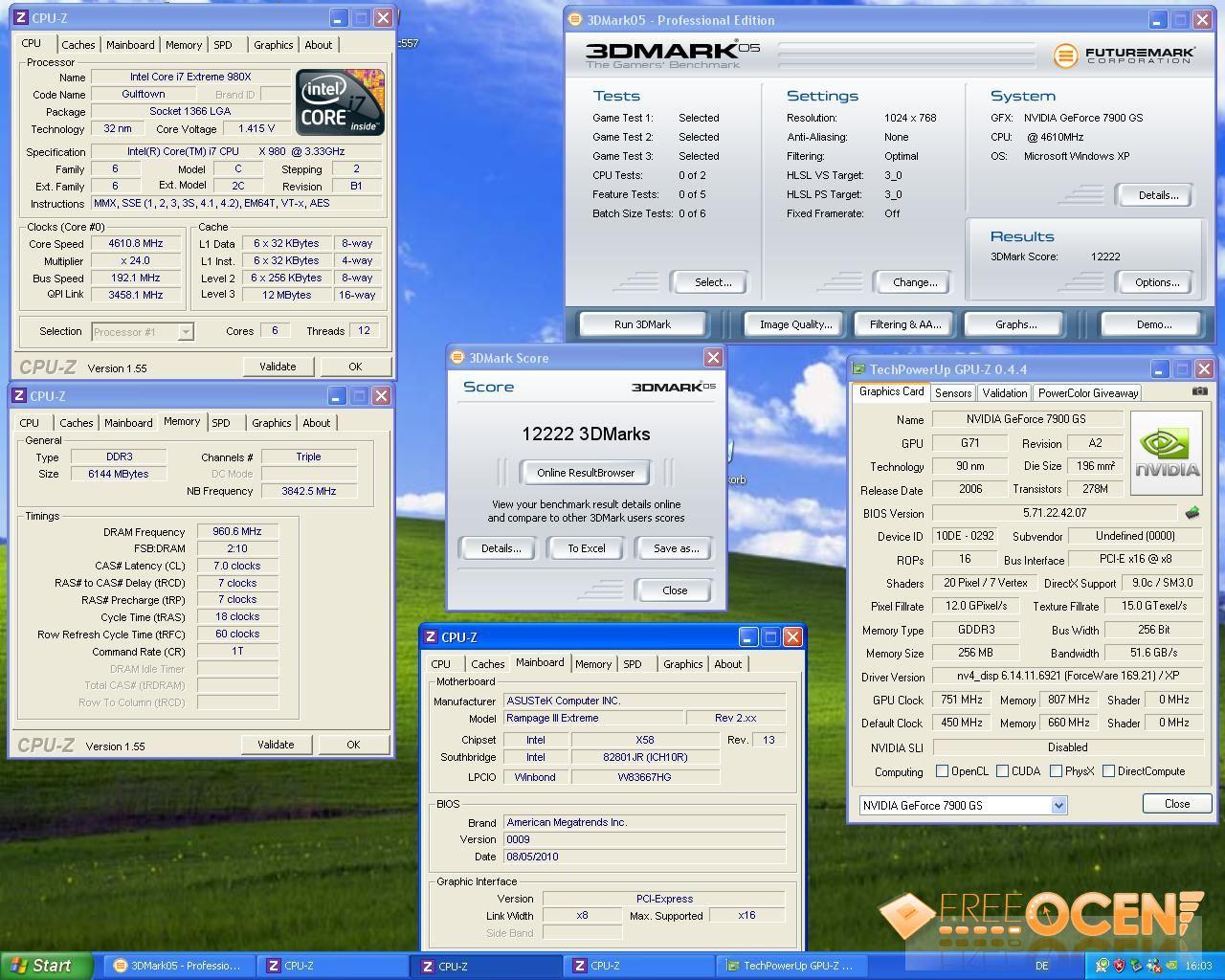Open the Graphs button in 3DMark05
The height and width of the screenshot is (980, 1225).
pos(1015,324)
